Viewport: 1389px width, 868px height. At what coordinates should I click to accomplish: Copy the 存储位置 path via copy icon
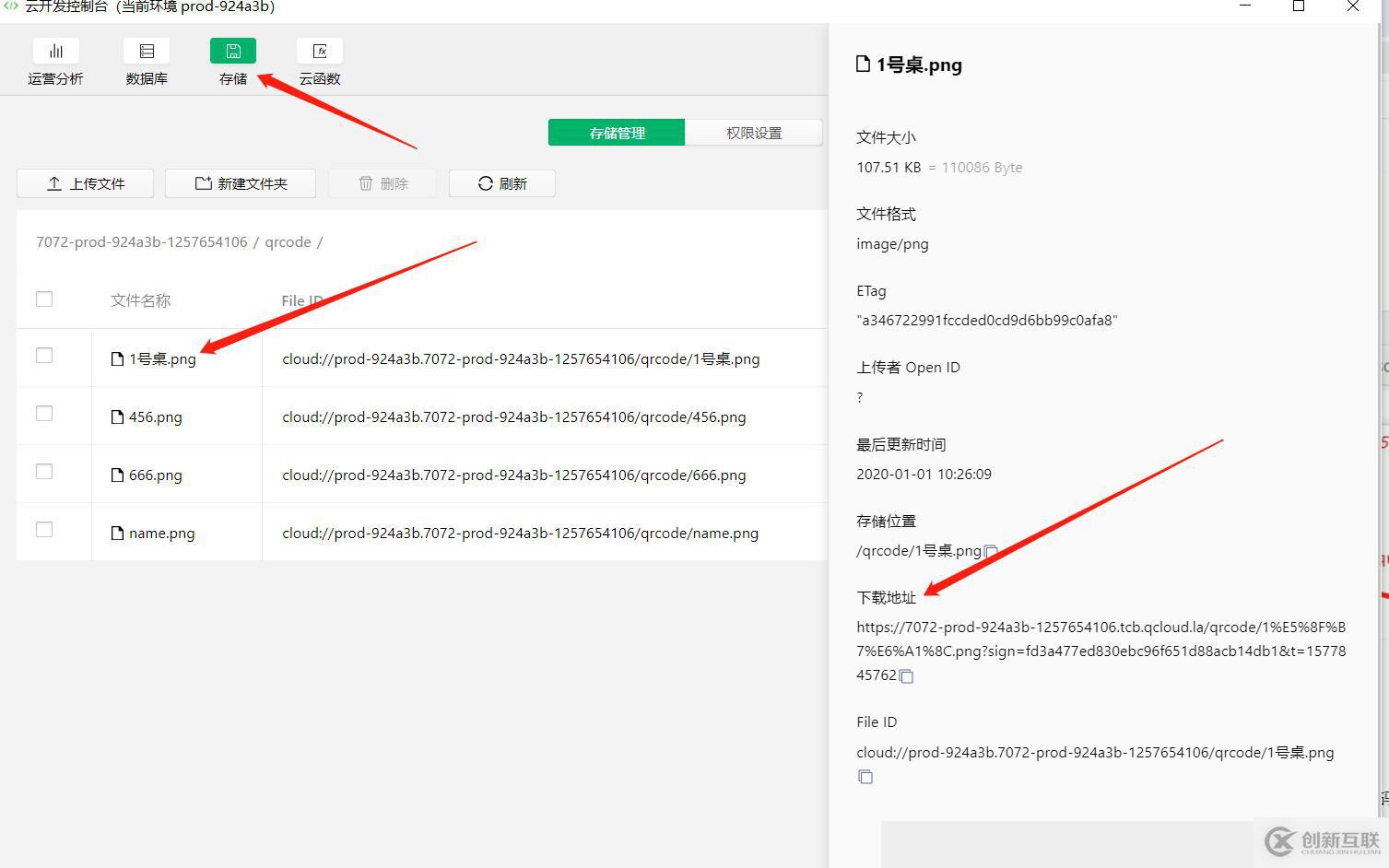[x=991, y=552]
